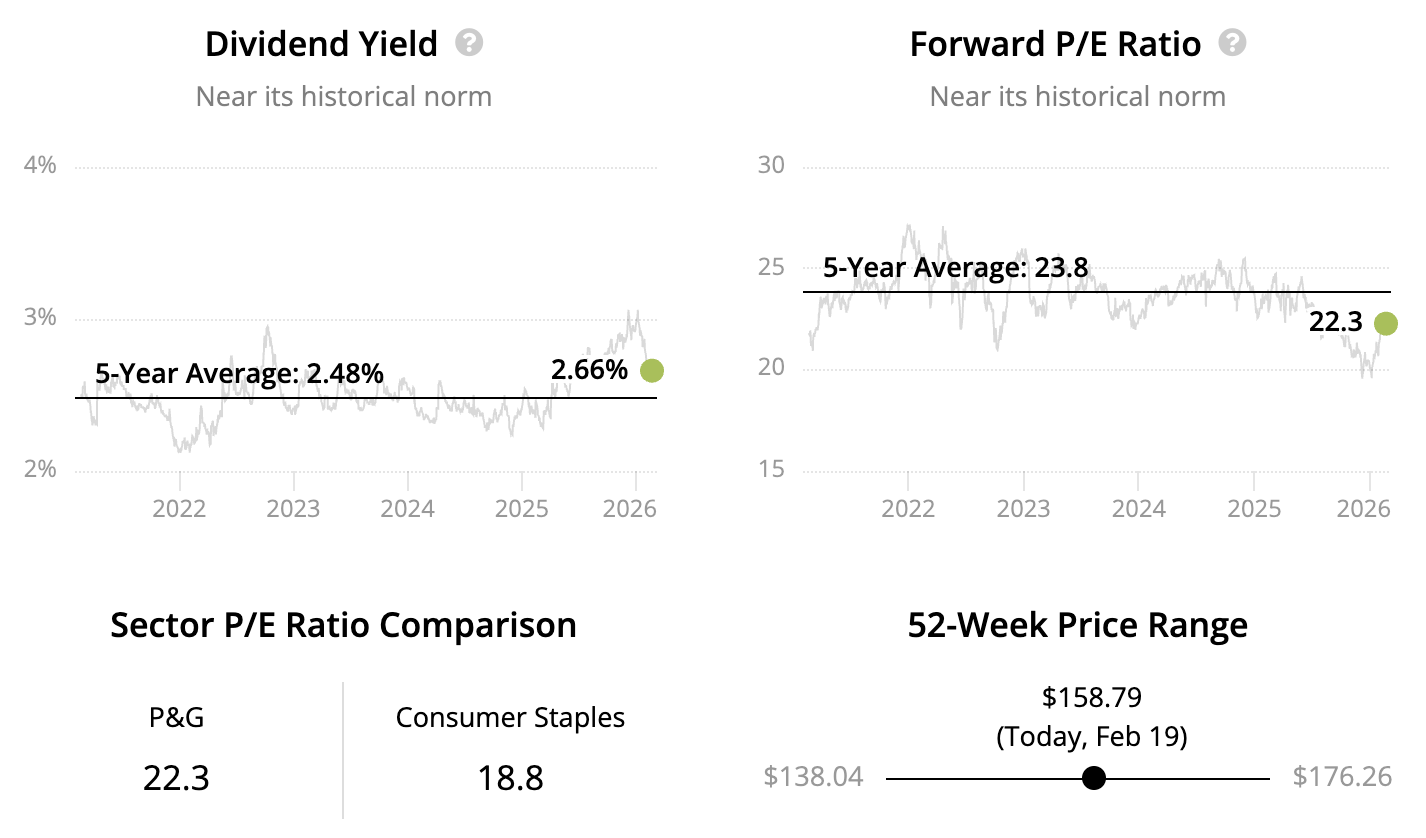This screenshot has height=838, width=1426.
Task: Click the $138.04 52-week low price
Action: [813, 777]
